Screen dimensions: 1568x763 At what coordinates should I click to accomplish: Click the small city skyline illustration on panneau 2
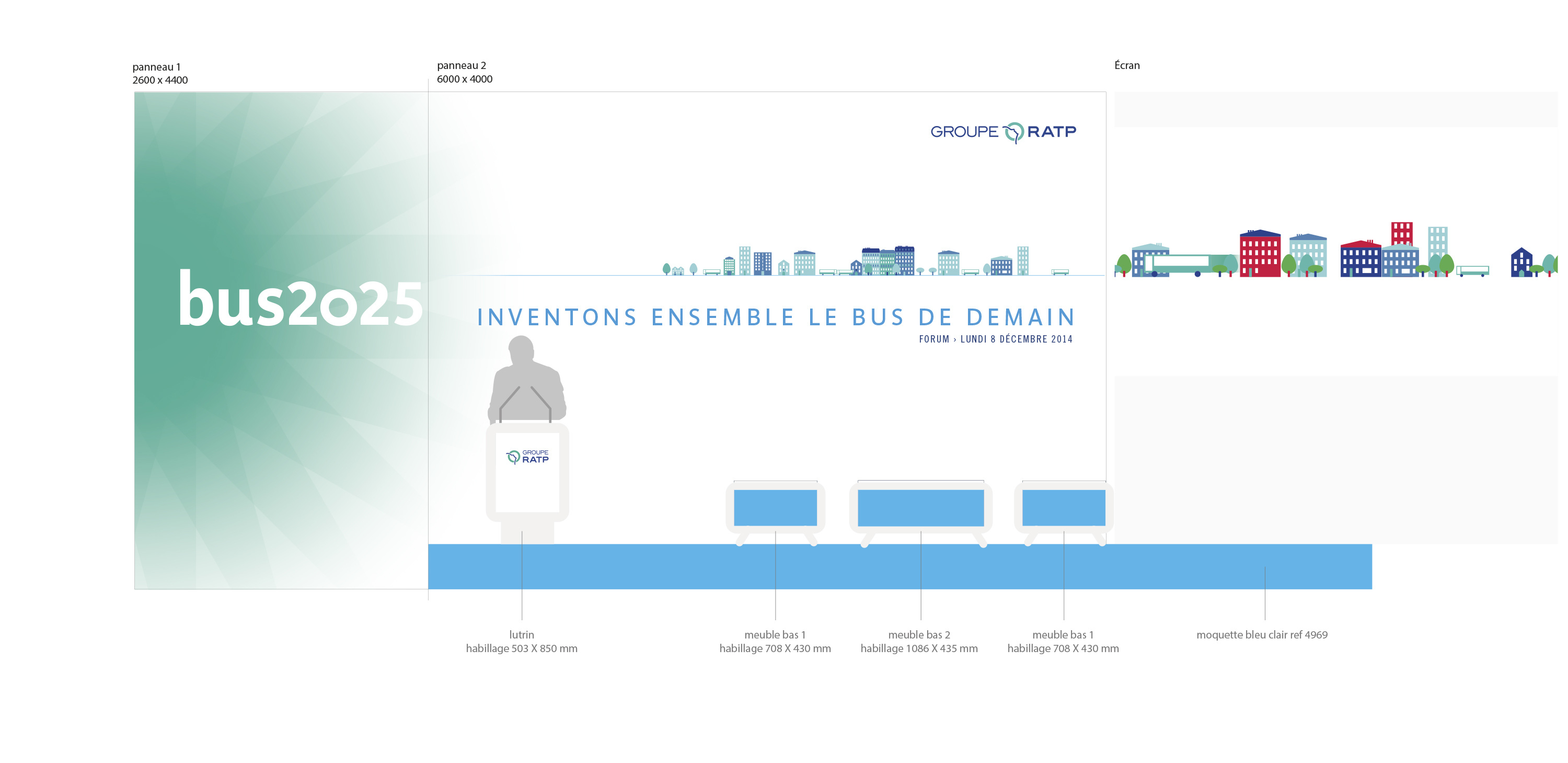pos(864,260)
